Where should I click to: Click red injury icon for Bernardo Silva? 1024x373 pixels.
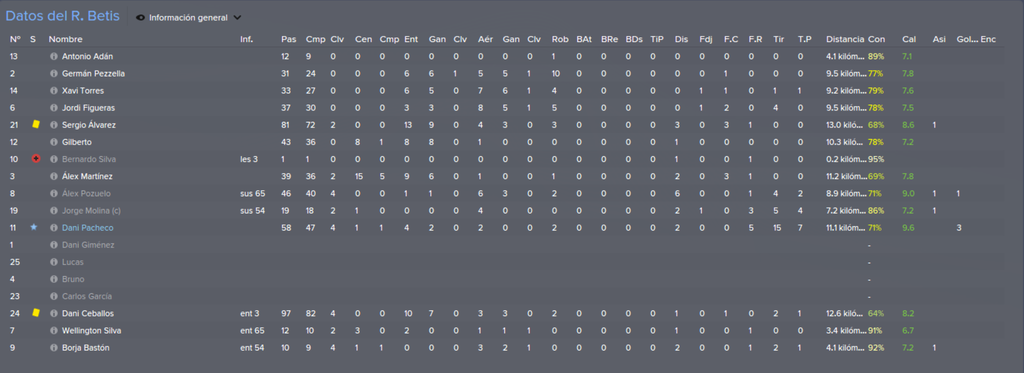36,159
